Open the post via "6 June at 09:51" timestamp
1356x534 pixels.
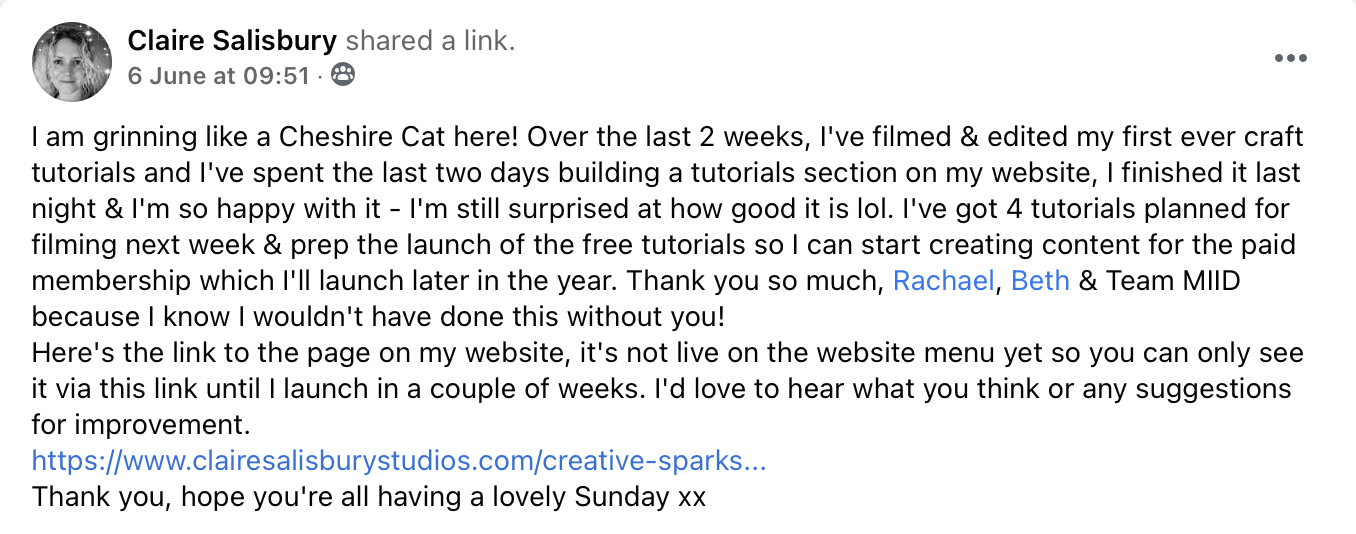pyautogui.click(x=218, y=75)
